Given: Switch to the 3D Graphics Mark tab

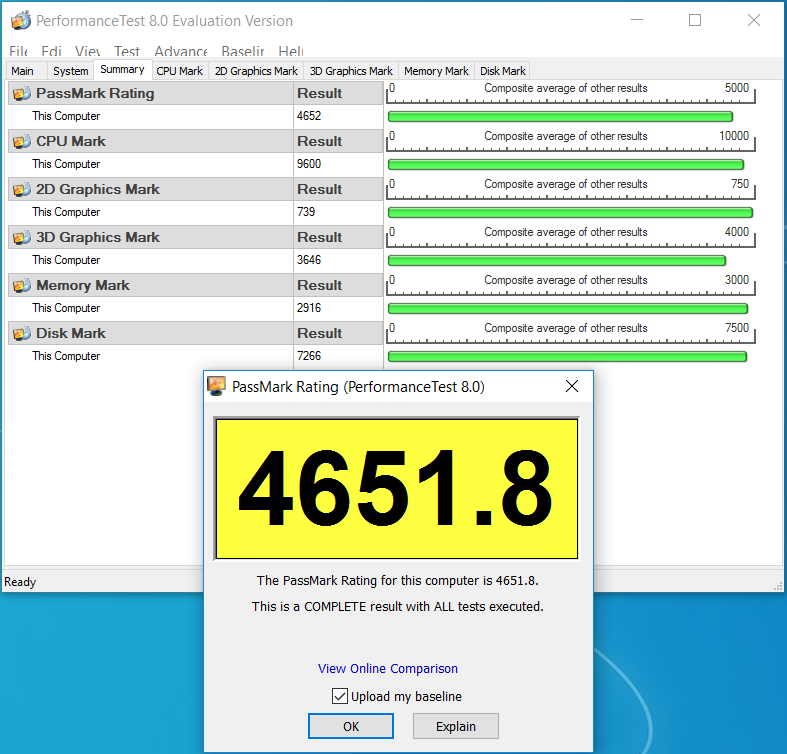Looking at the screenshot, I should 351,71.
